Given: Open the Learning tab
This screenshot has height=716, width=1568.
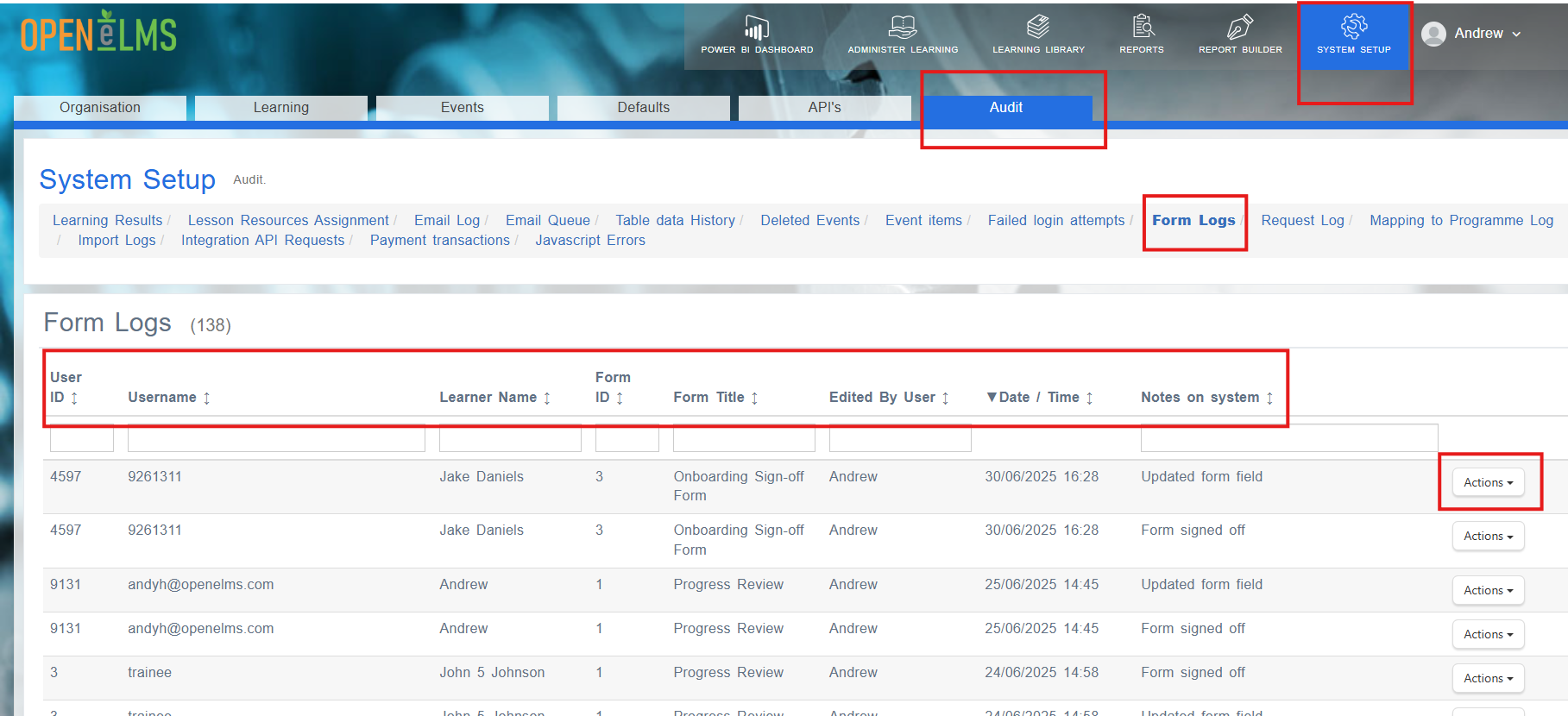Looking at the screenshot, I should pos(281,108).
